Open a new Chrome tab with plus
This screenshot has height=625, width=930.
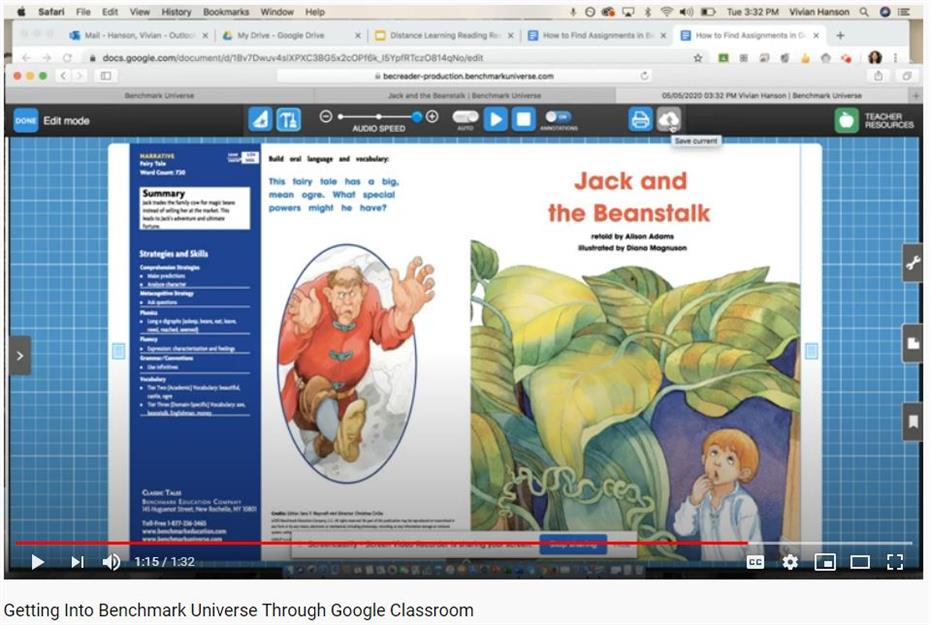pos(840,36)
